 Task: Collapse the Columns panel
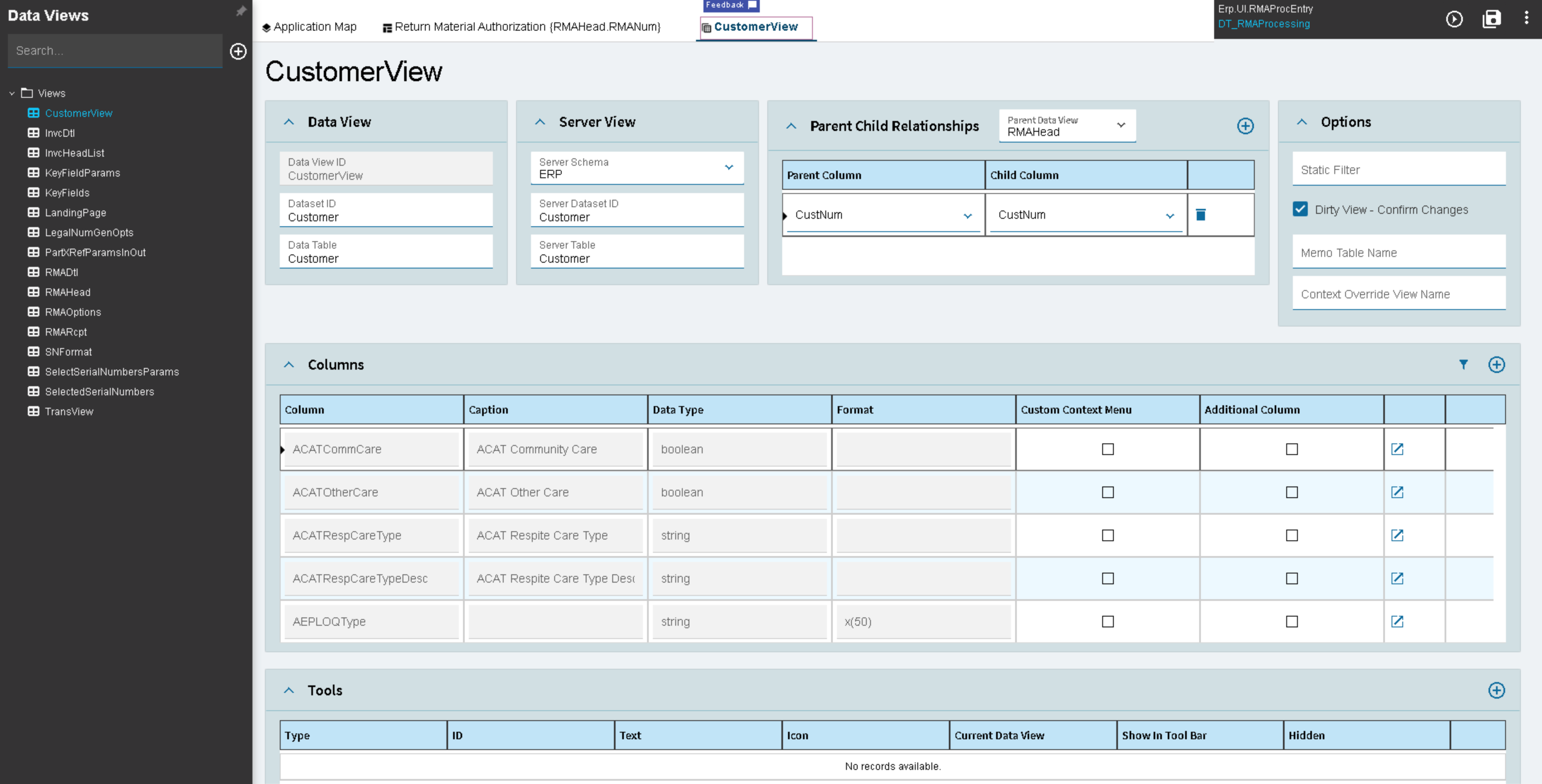(x=289, y=365)
